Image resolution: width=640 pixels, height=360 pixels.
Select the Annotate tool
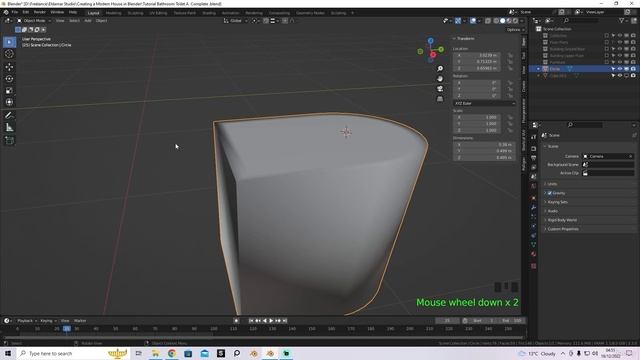click(9, 116)
